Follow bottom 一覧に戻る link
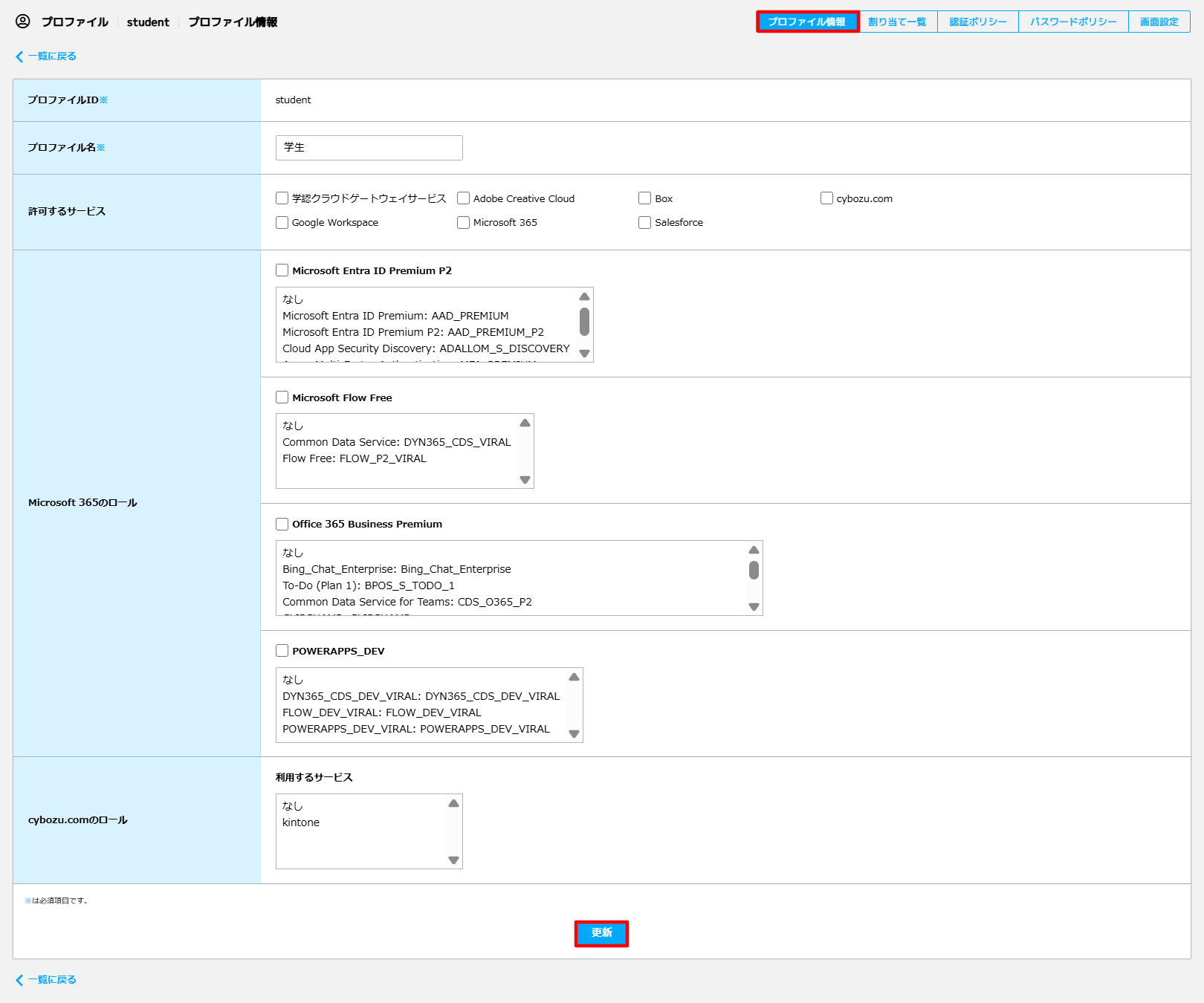This screenshot has width=1204, height=1003. point(52,980)
